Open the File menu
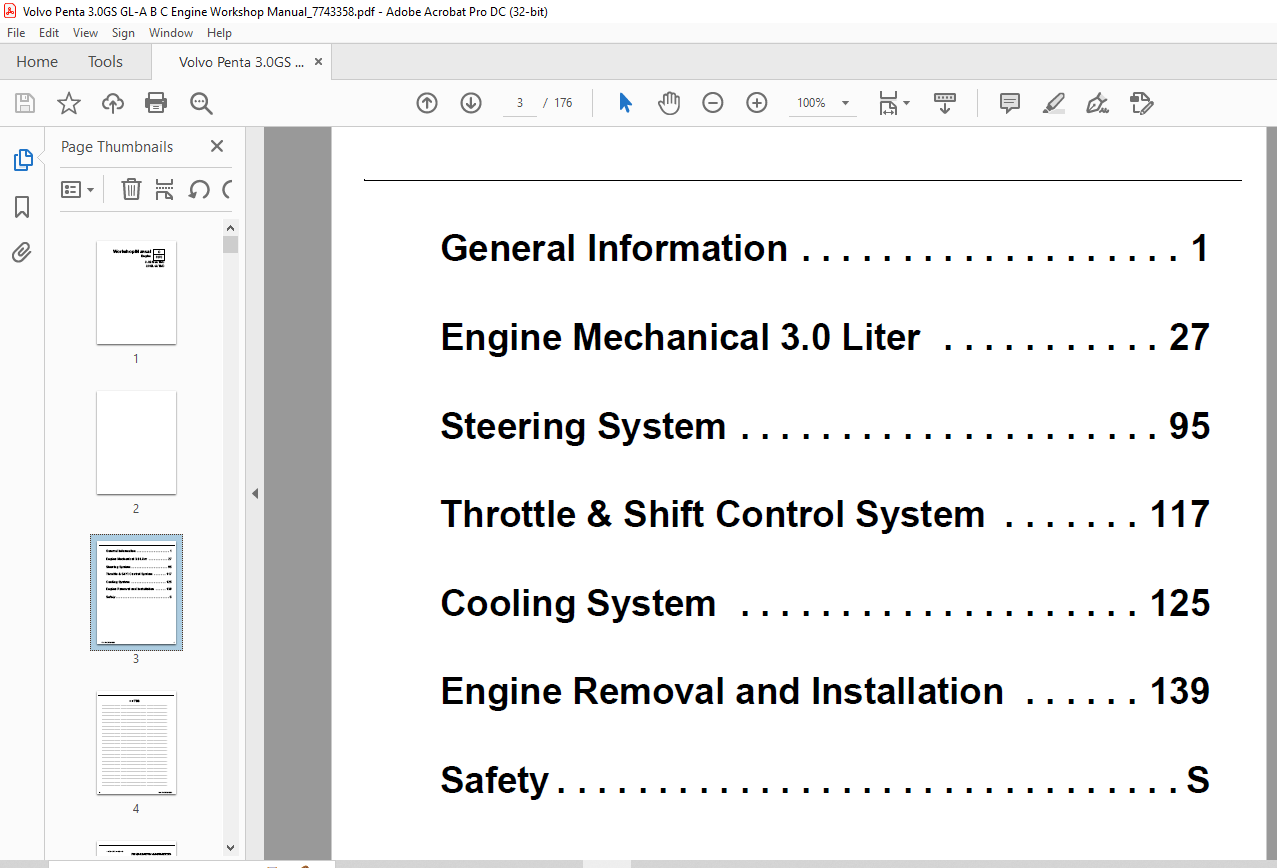The height and width of the screenshot is (868, 1277). [16, 33]
